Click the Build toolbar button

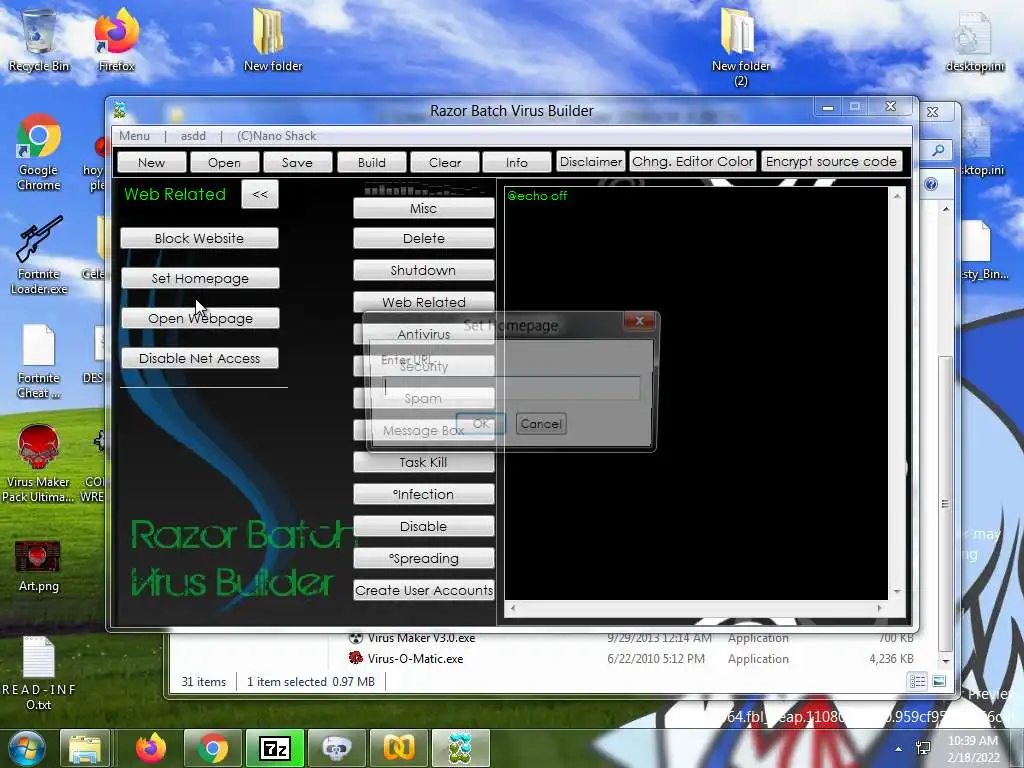tap(372, 163)
